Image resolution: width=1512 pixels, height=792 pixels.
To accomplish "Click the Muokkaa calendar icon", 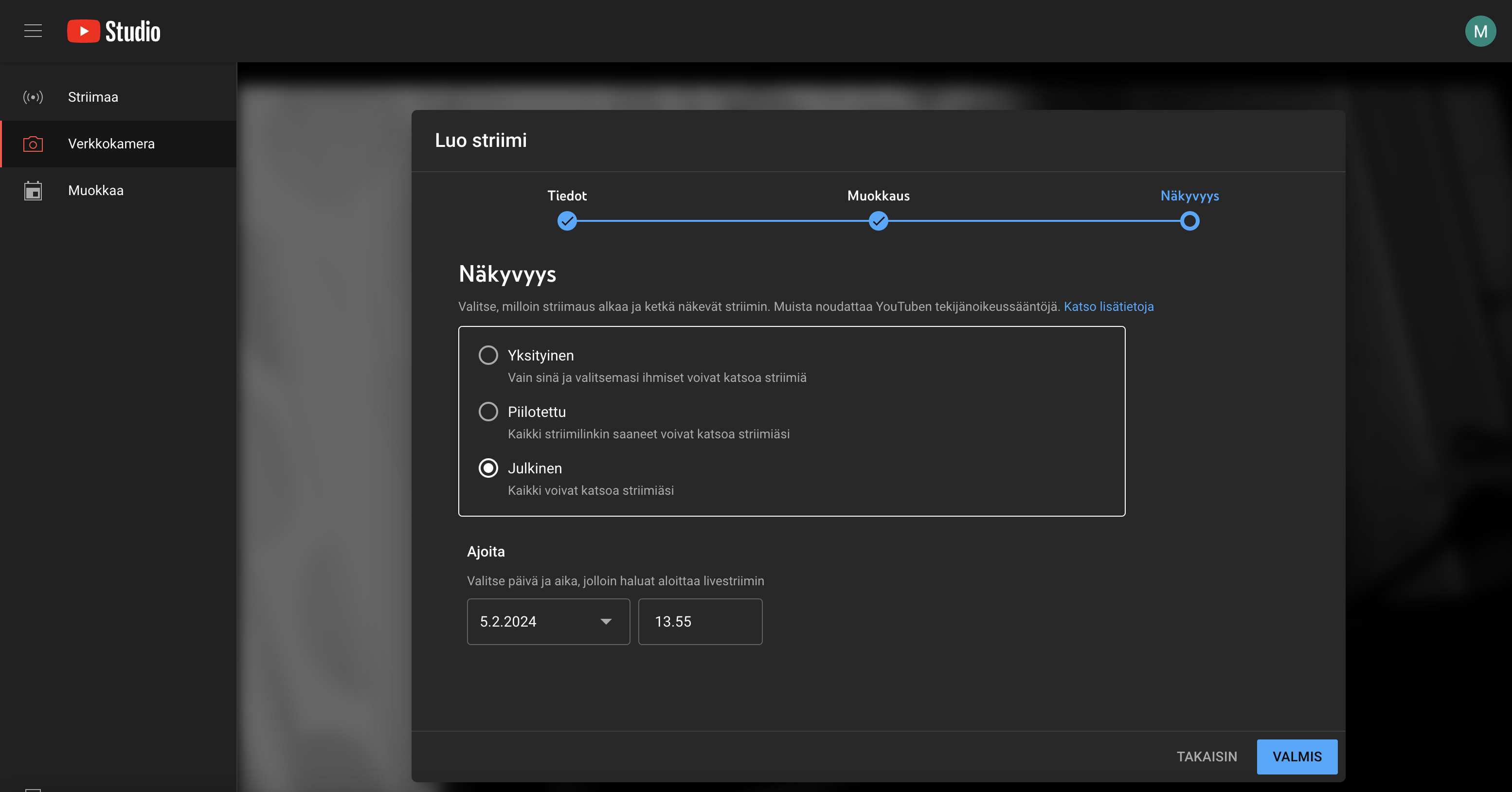I will click(33, 191).
